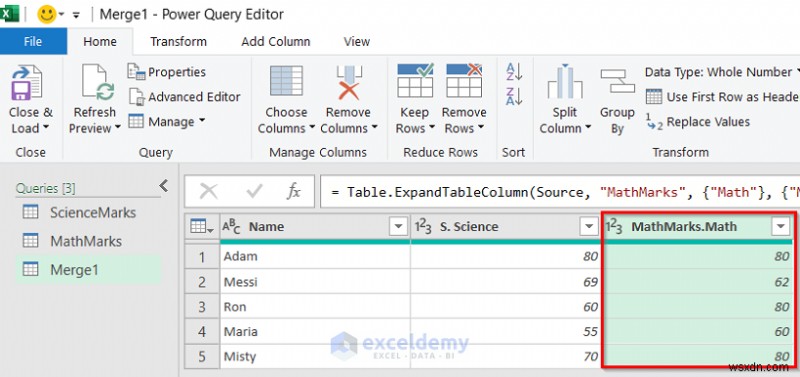
Task: Open the Refresh Preview dropdown
Action: 117,128
